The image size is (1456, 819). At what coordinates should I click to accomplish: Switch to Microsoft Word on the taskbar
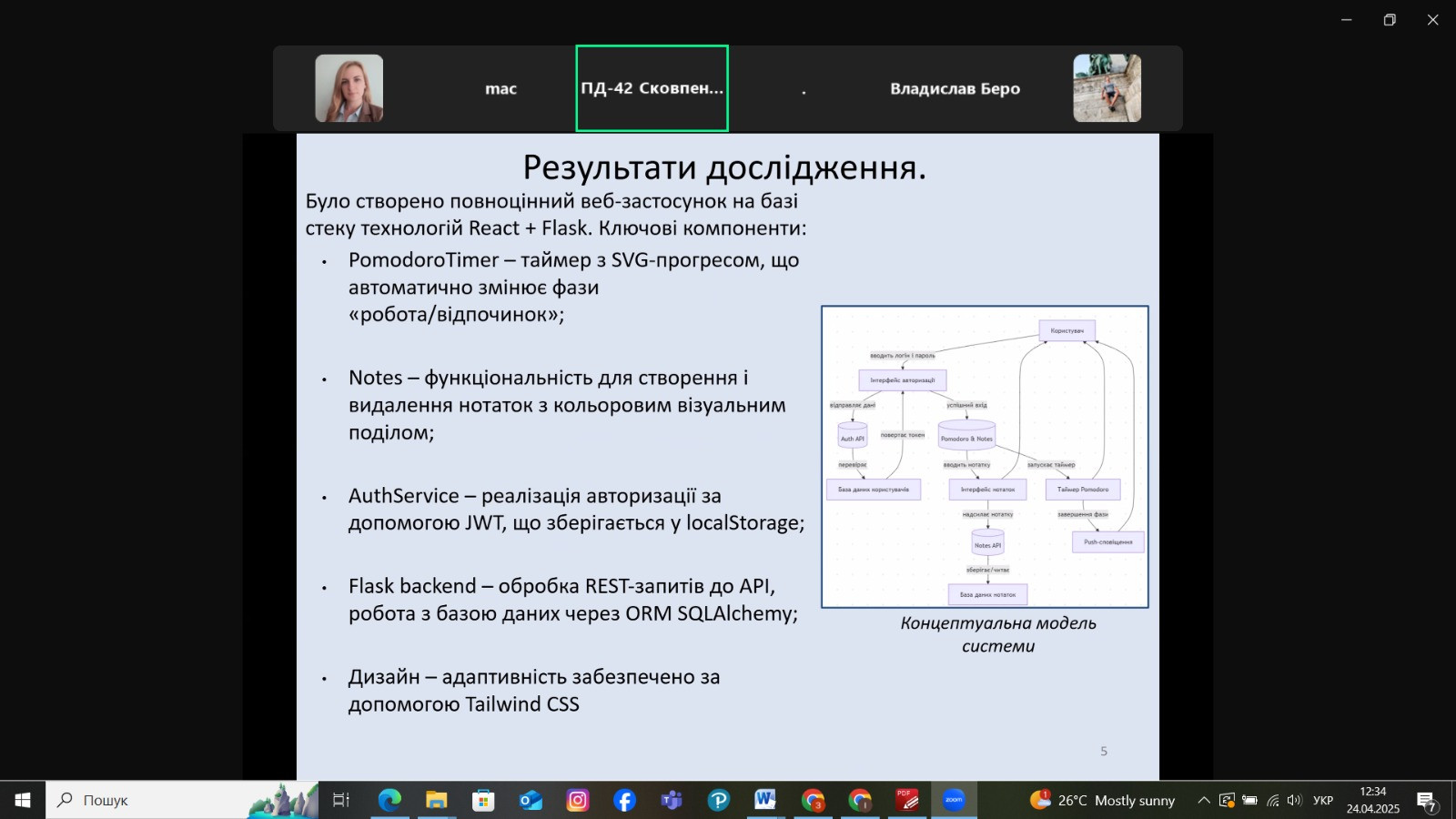[x=765, y=800]
